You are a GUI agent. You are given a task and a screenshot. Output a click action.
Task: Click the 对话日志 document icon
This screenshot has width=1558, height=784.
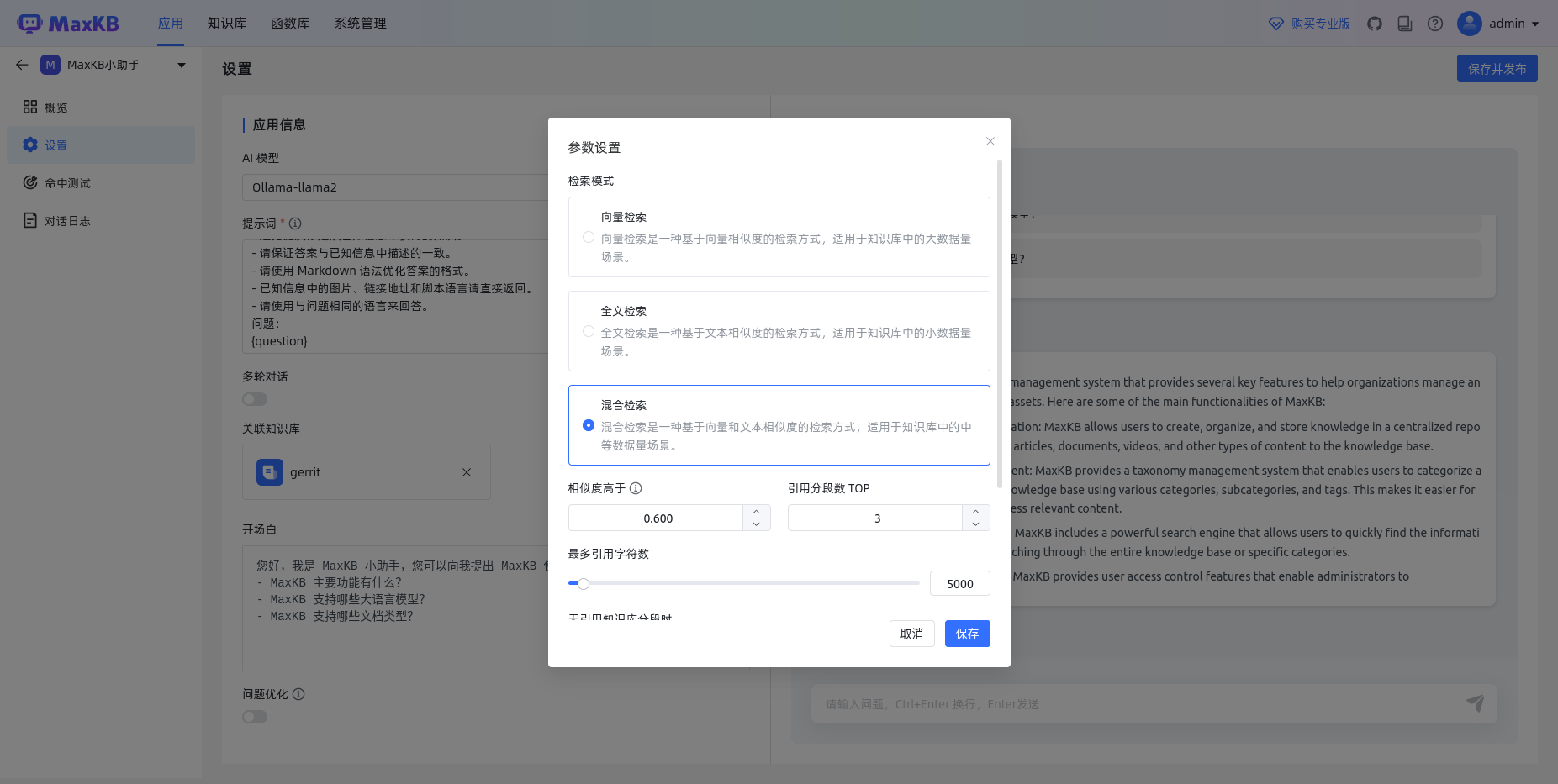click(x=30, y=220)
